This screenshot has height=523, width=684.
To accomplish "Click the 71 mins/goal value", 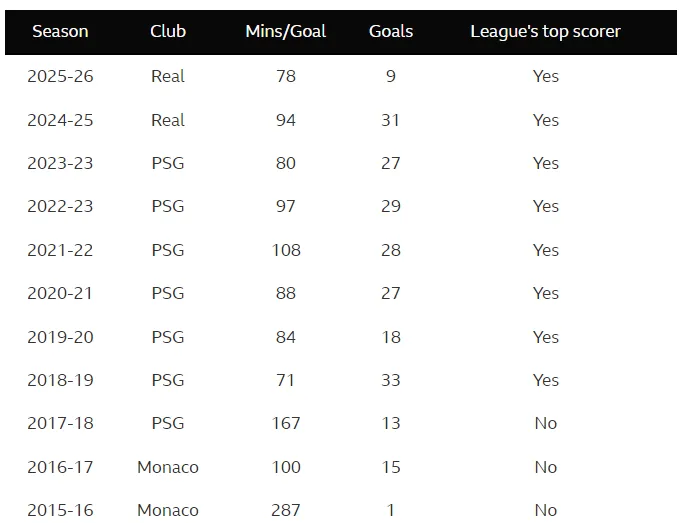I will coord(286,380).
